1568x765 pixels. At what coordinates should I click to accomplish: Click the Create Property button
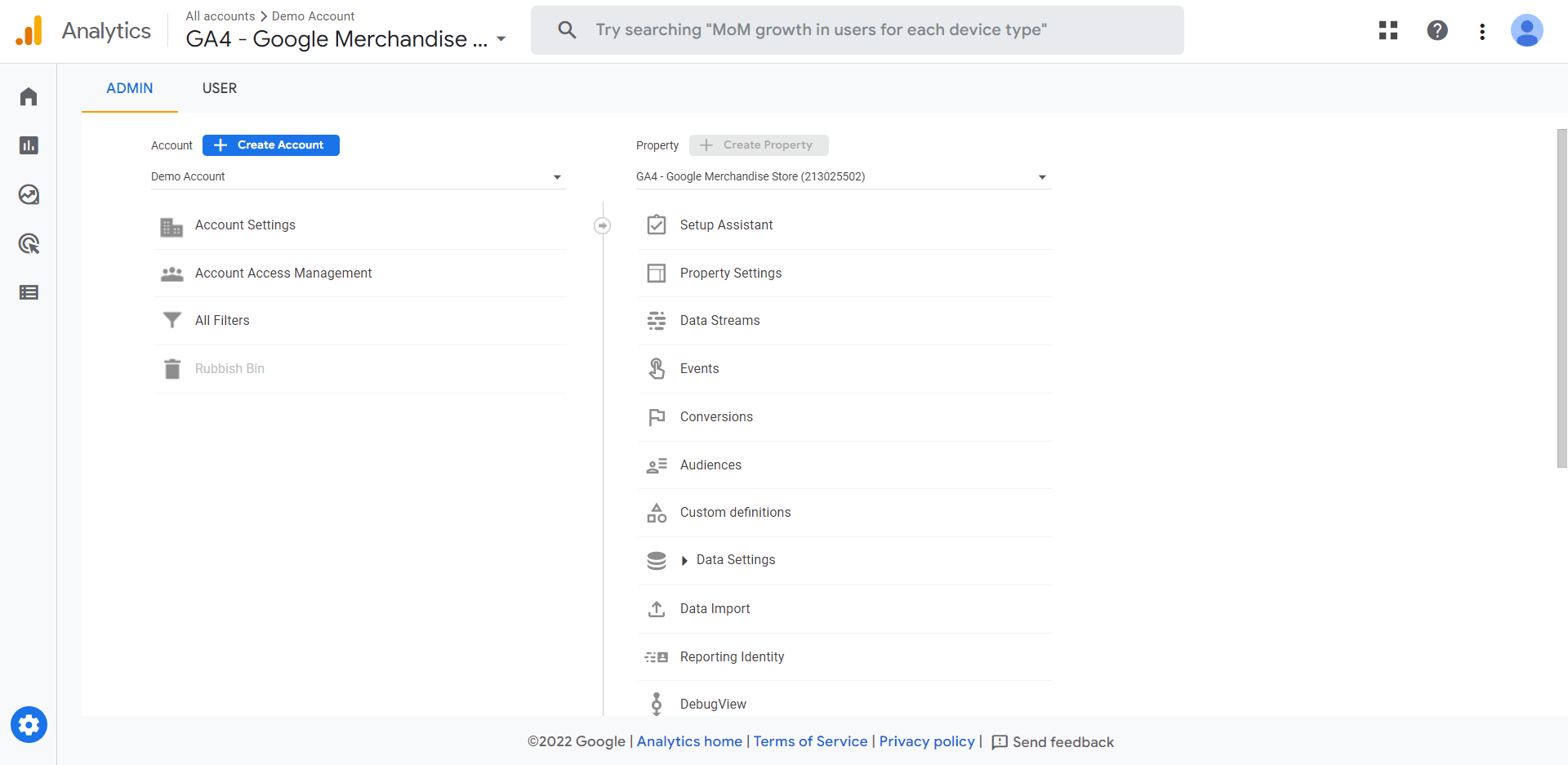coord(759,145)
